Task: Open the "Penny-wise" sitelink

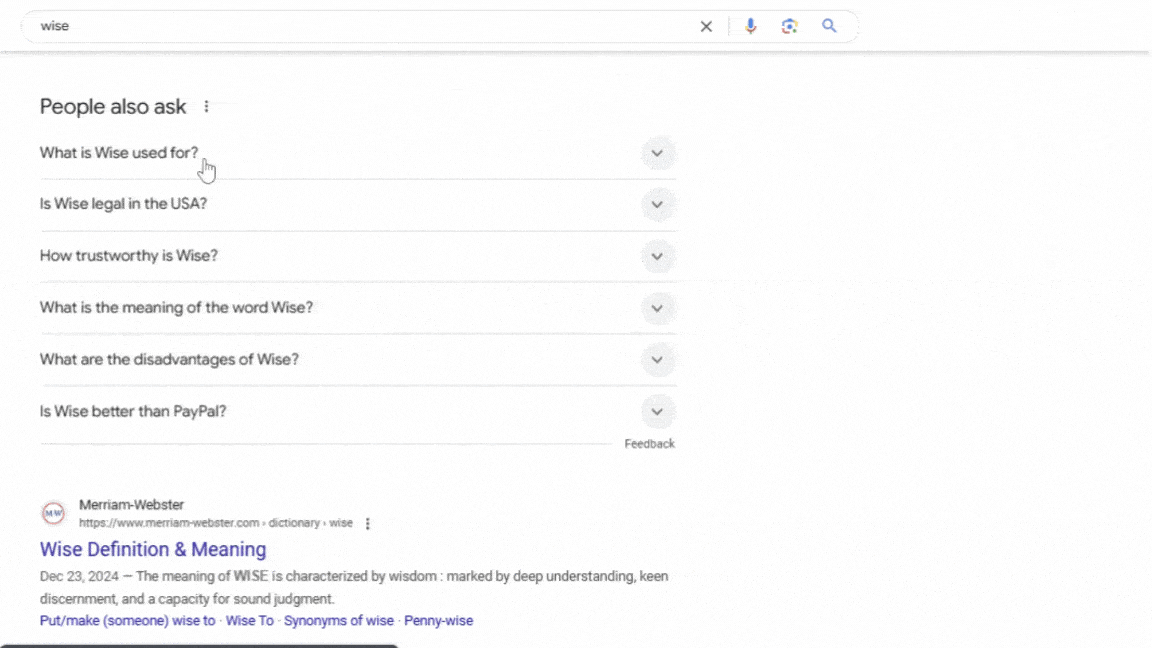Action: coord(438,621)
